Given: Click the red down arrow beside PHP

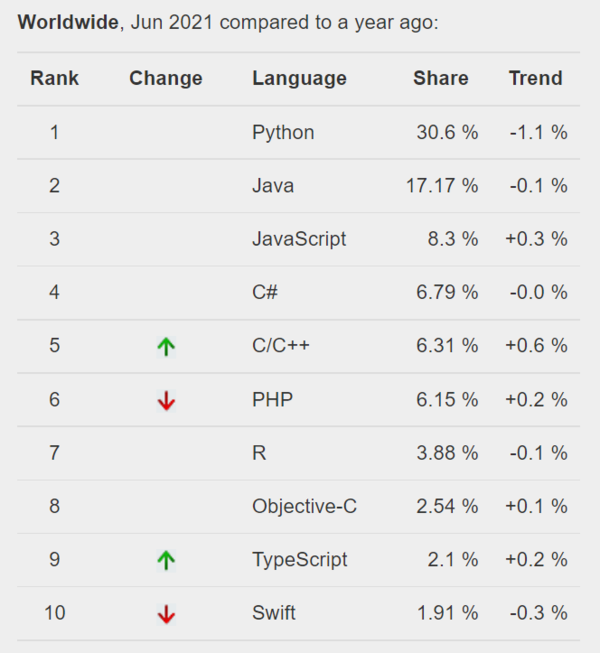Looking at the screenshot, I should (166, 401).
